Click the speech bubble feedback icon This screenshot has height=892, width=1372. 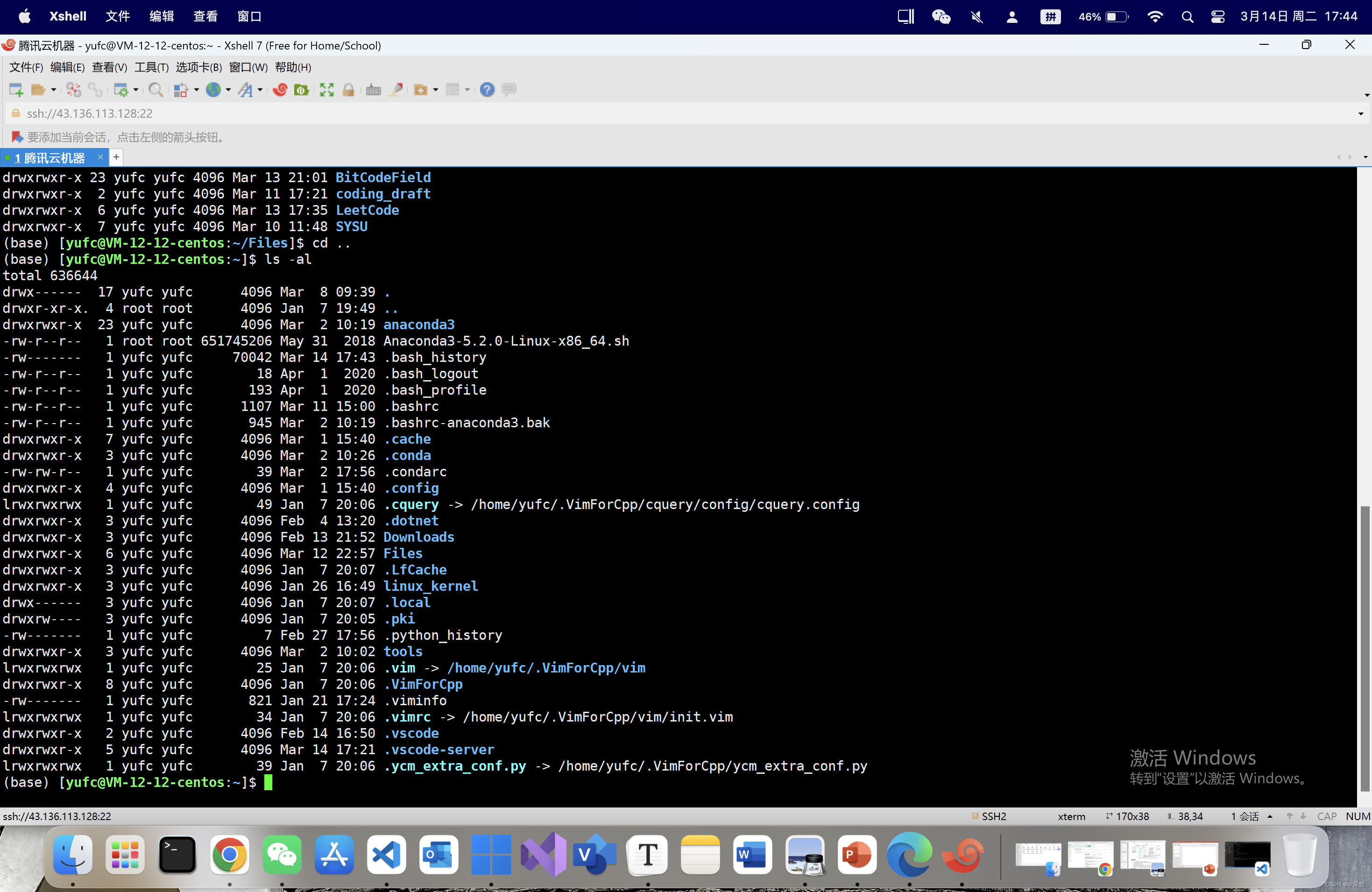click(509, 89)
